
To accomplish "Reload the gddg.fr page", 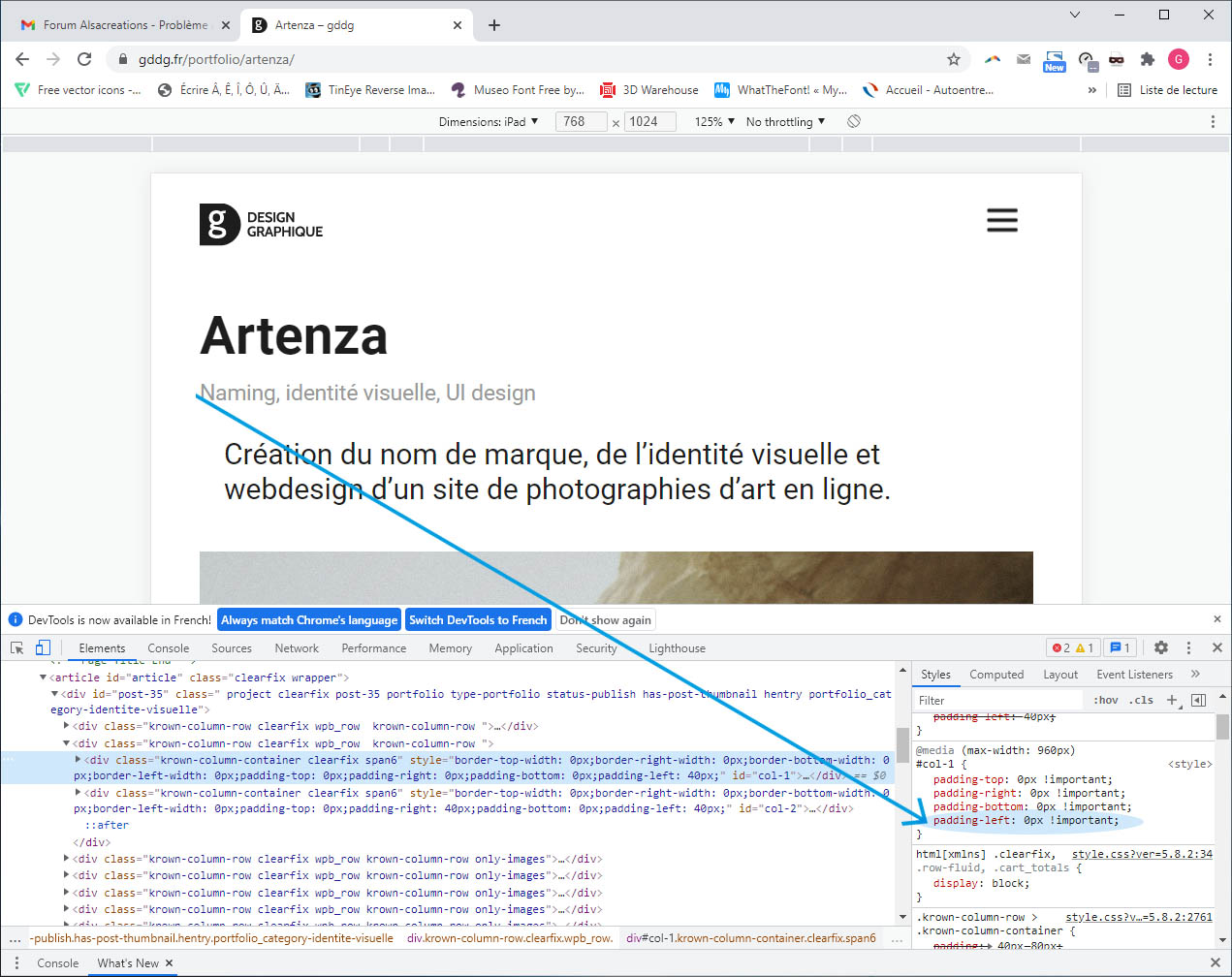I will point(84,59).
